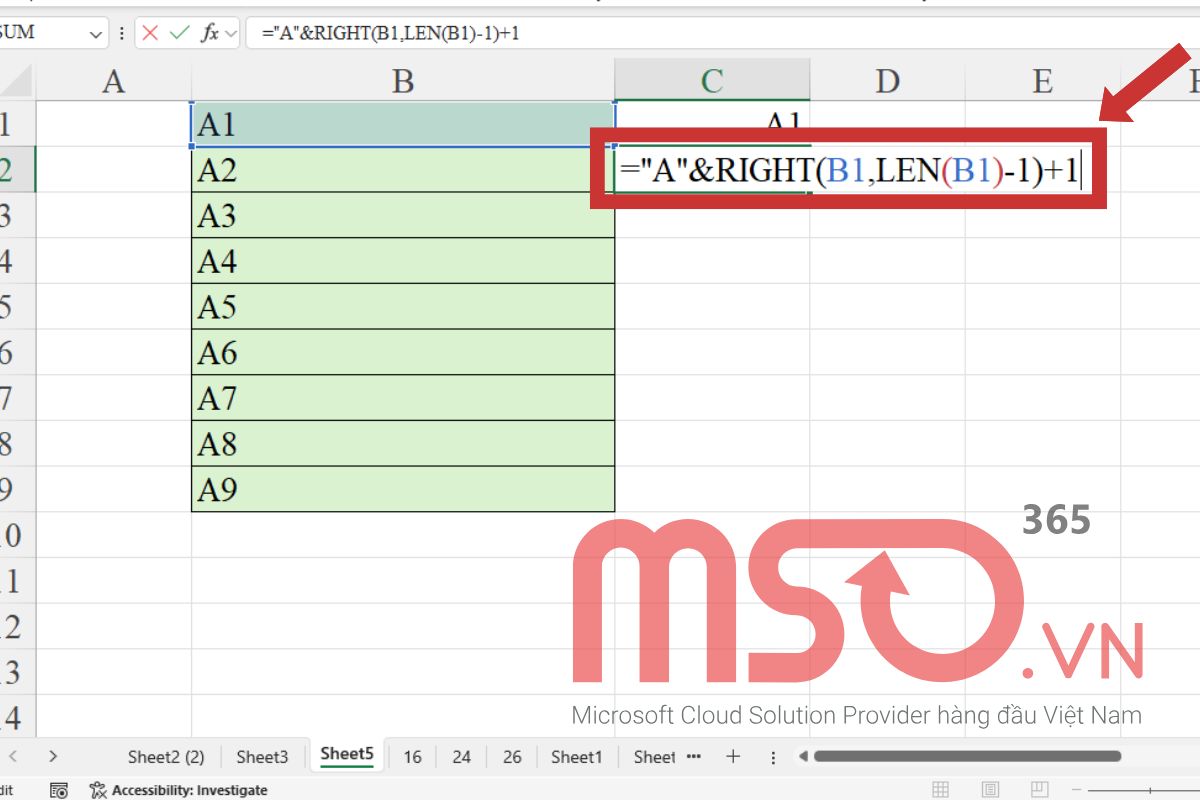Open the macro recording icon in the status bar
1200x800 pixels.
pos(59,790)
